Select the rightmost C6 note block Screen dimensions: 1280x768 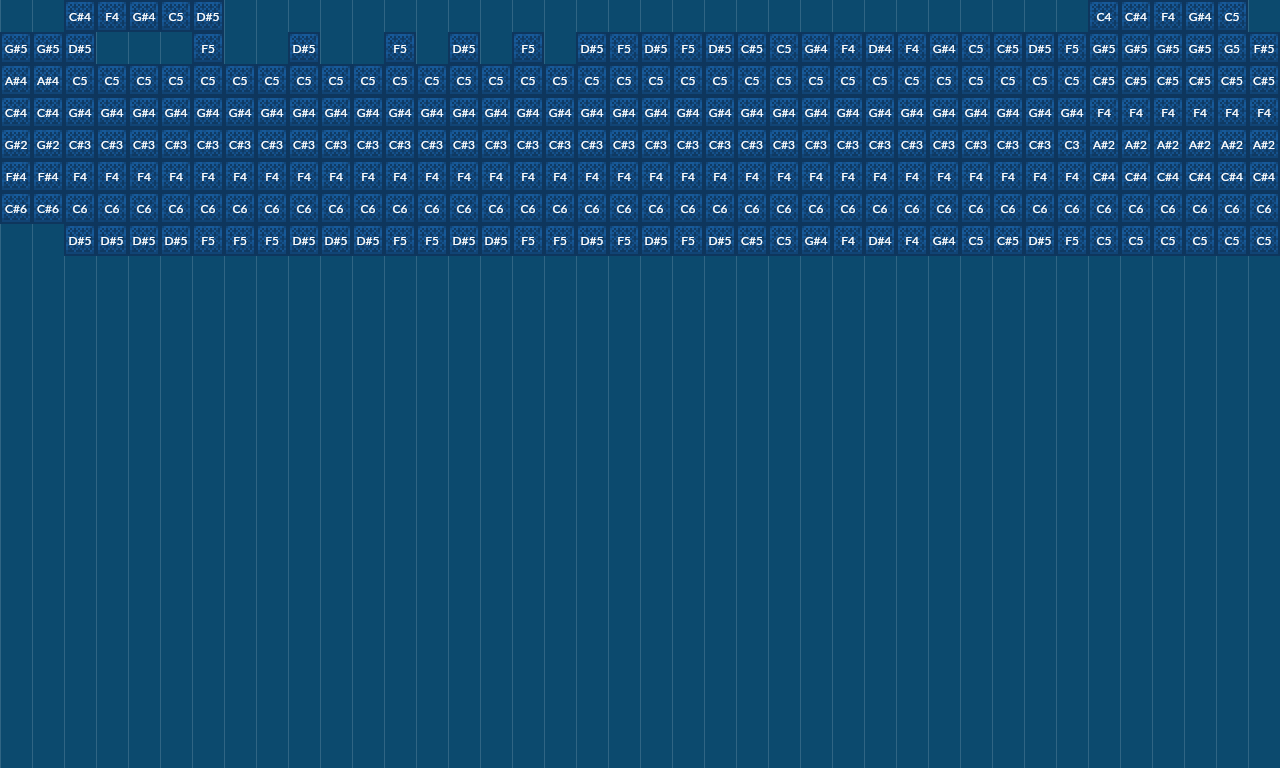1263,209
